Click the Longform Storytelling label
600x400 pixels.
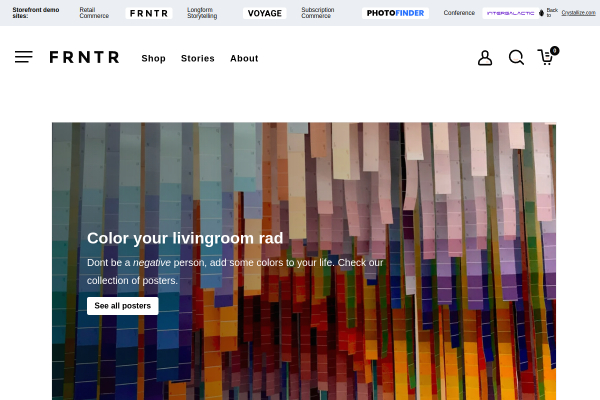(202, 13)
